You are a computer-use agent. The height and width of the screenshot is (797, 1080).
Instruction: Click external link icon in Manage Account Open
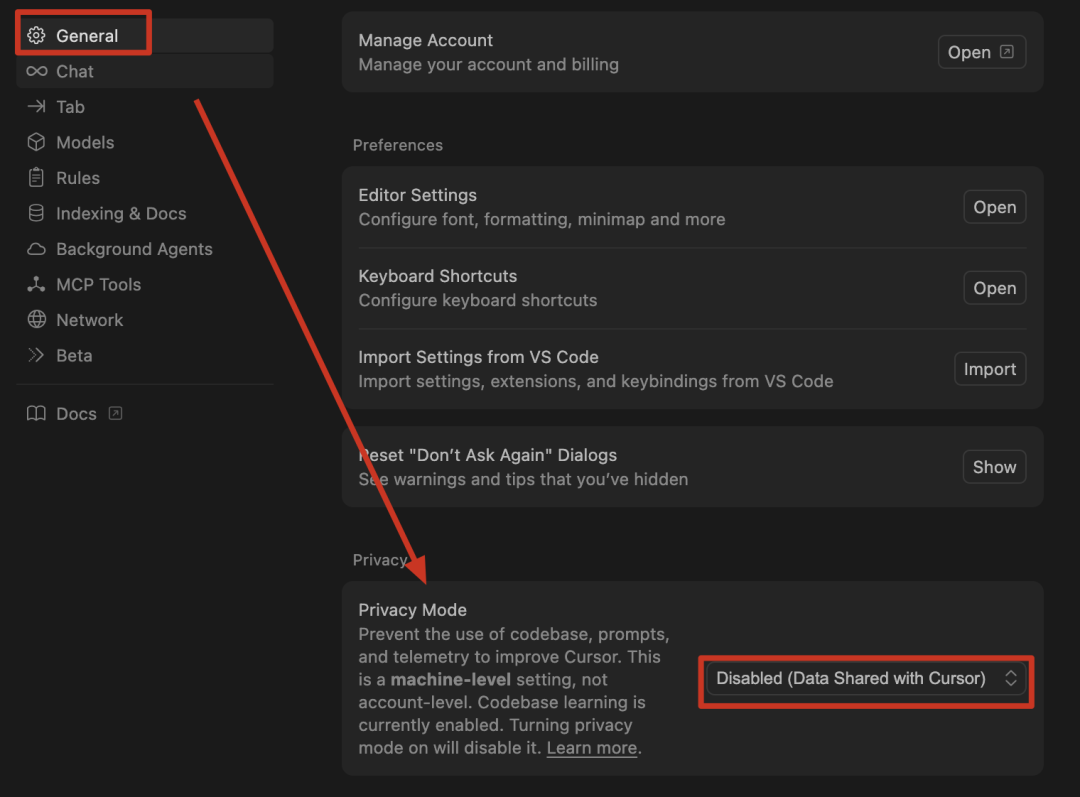(1006, 52)
